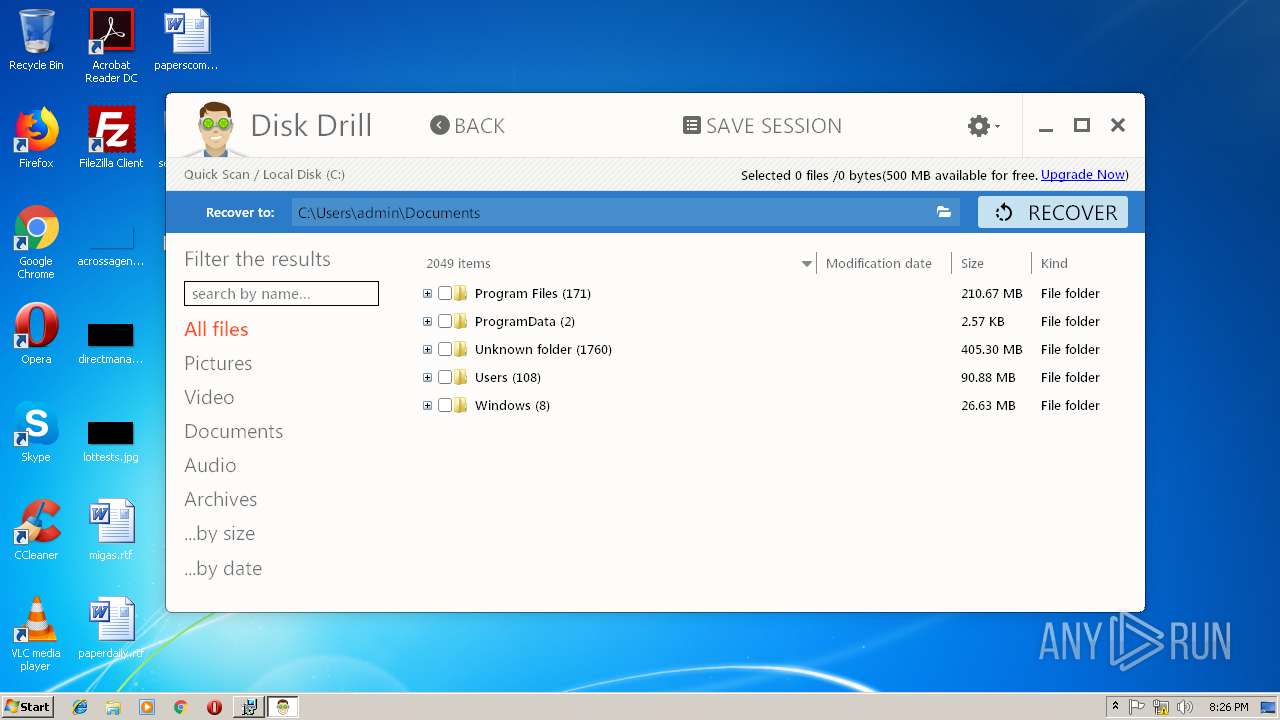Expand the Unknown folder node
The height and width of the screenshot is (720, 1280).
pyautogui.click(x=427, y=349)
